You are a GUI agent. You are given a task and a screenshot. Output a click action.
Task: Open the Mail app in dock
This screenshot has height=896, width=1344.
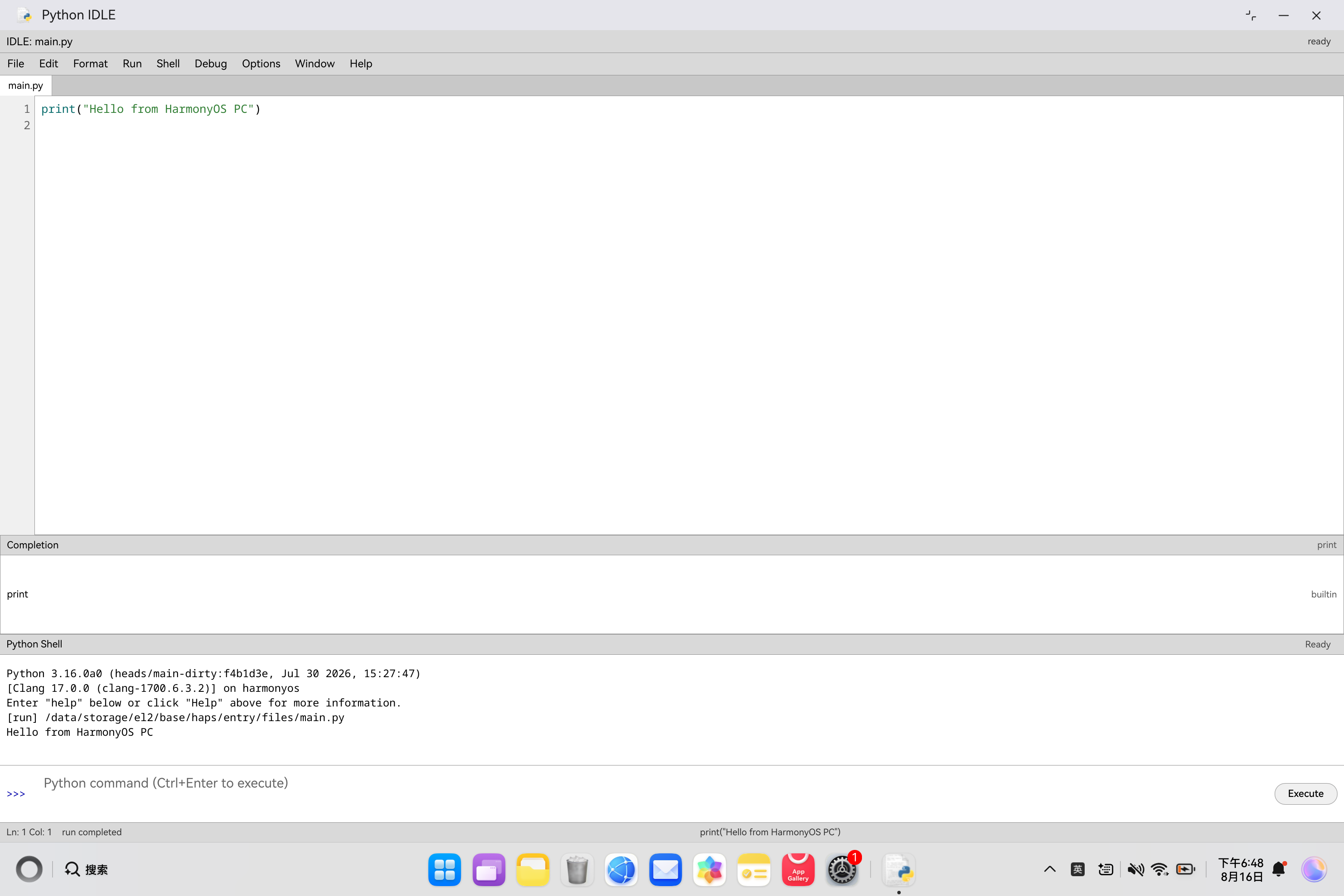(x=666, y=870)
